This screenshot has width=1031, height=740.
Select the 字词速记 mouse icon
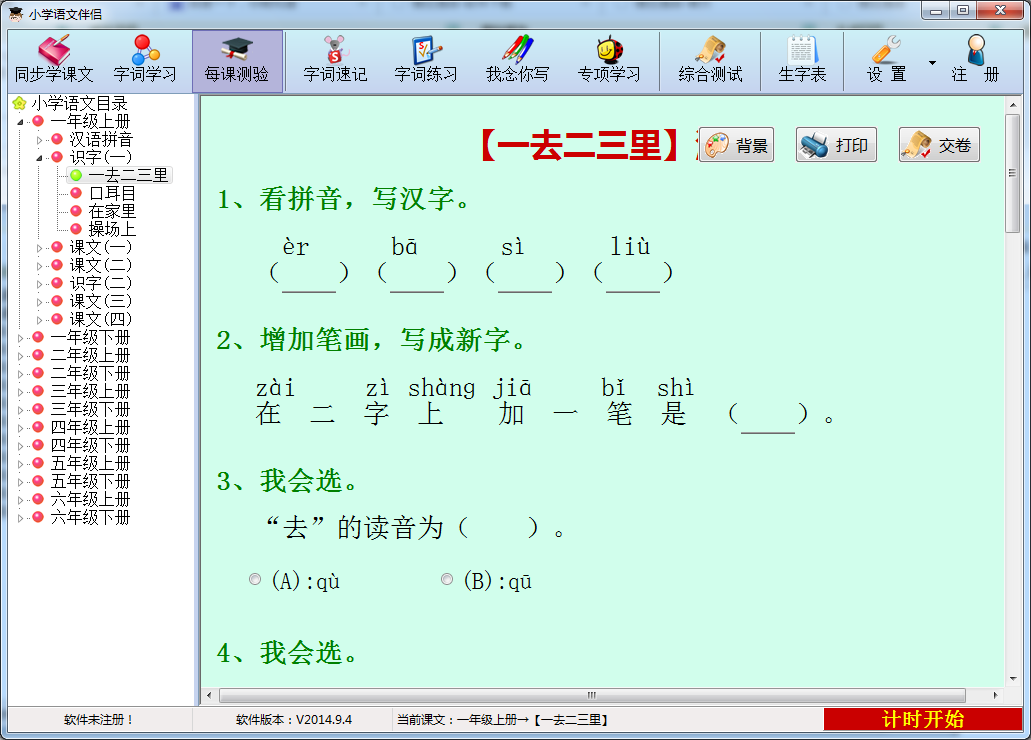(335, 60)
